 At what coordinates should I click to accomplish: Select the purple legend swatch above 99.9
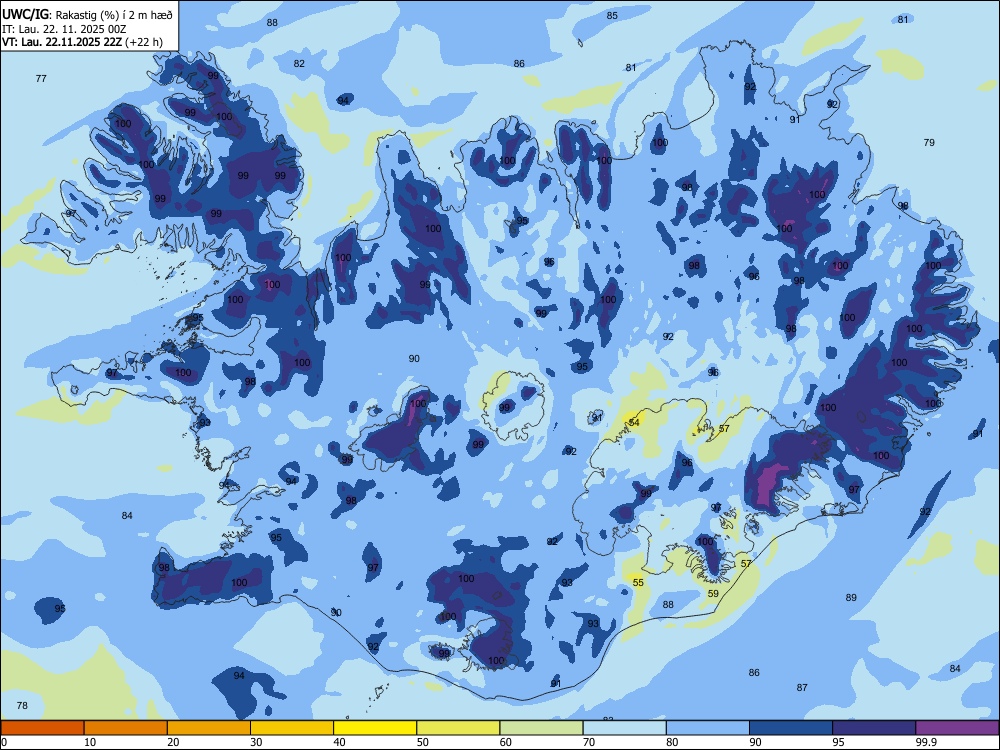[x=957, y=728]
